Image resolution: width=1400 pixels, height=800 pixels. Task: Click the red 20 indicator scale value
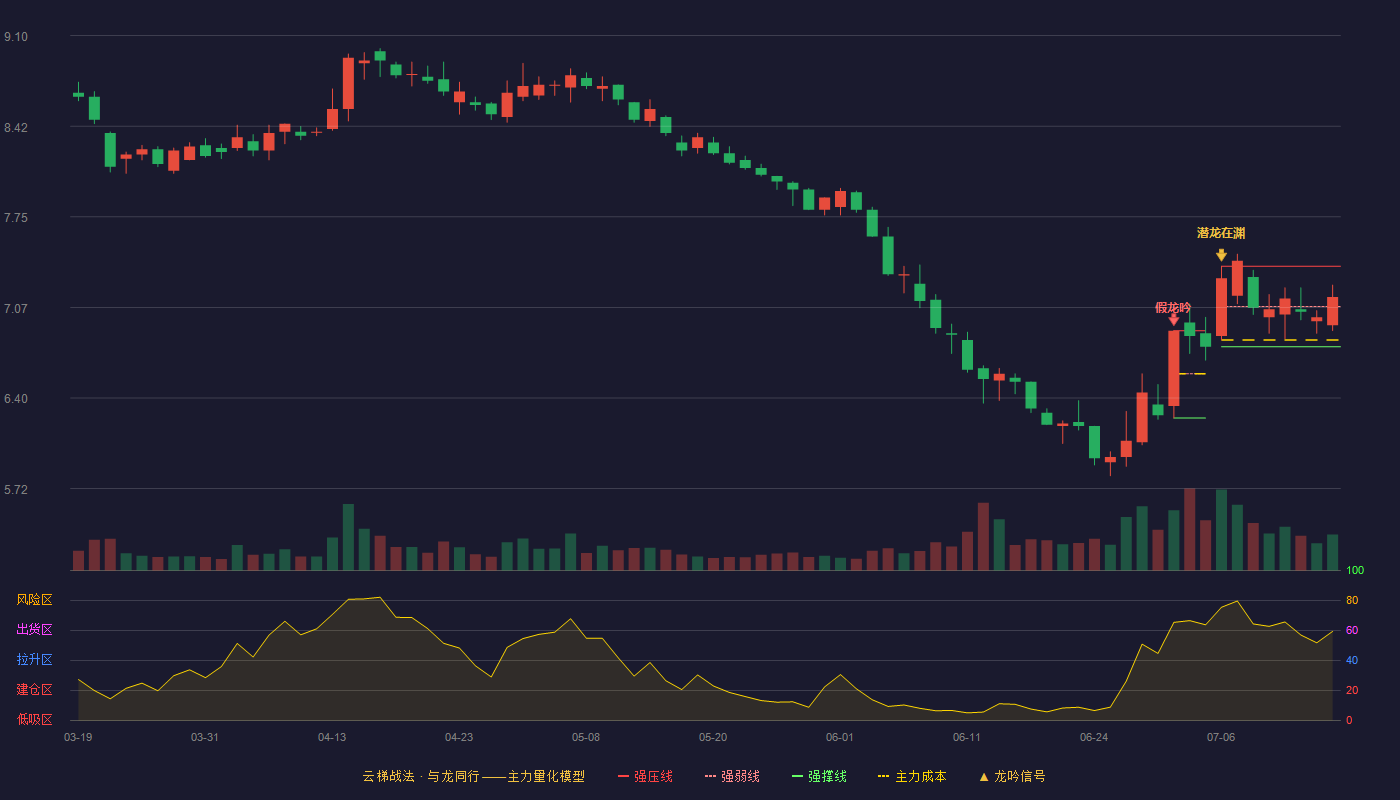point(1352,690)
